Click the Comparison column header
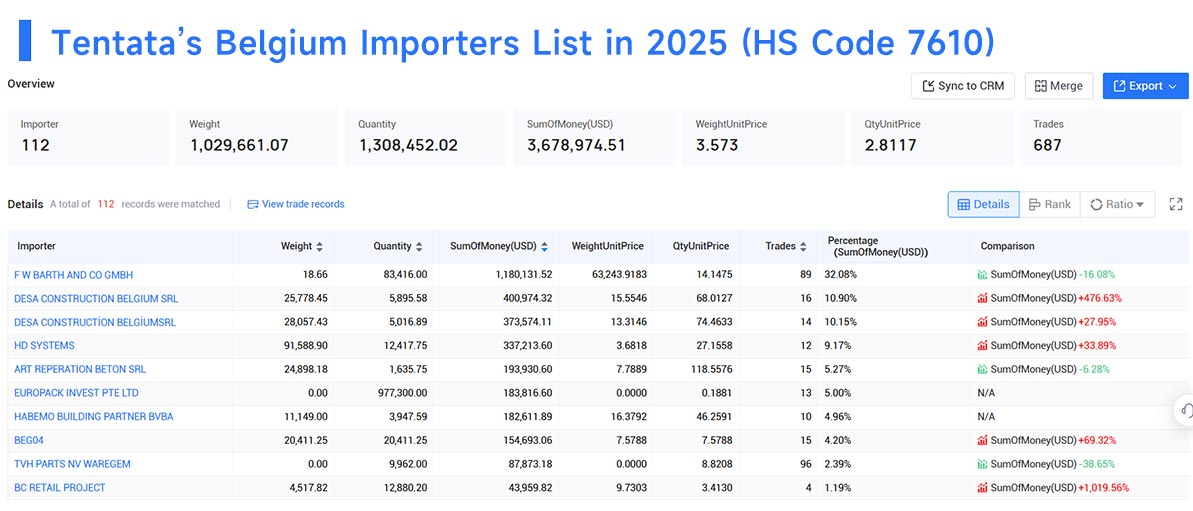Image resolution: width=1193 pixels, height=511 pixels. (x=1007, y=246)
